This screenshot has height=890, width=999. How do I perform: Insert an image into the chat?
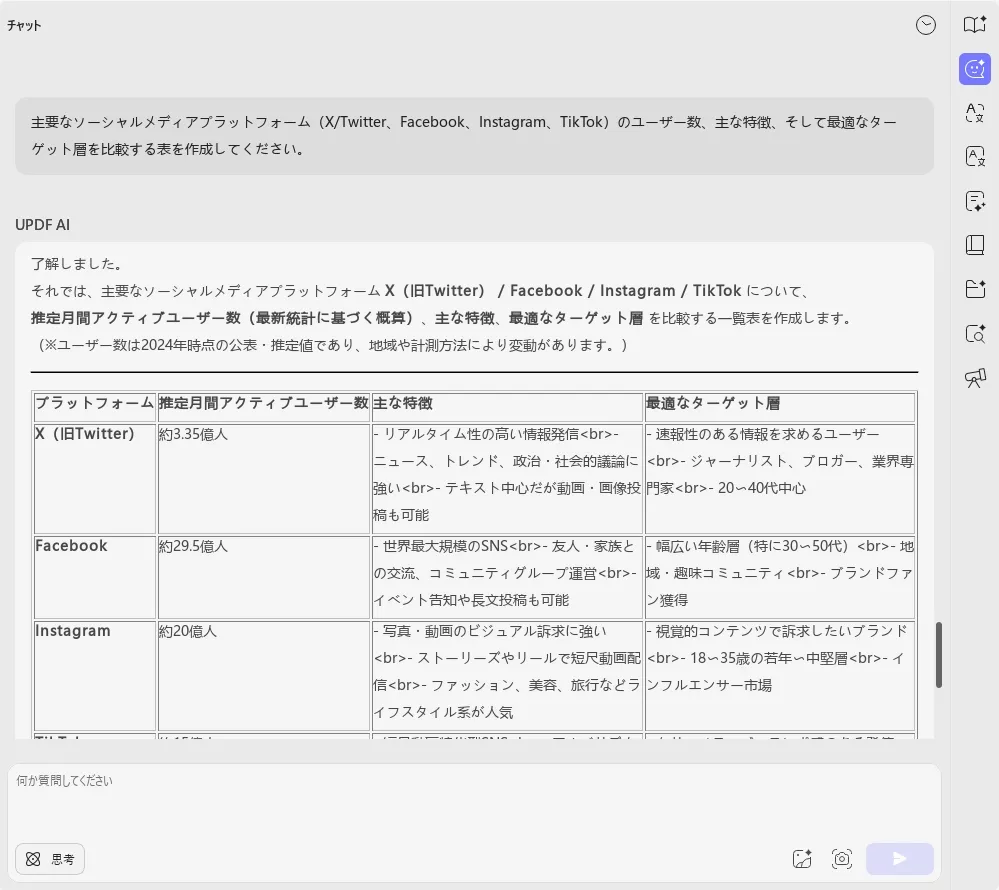click(802, 858)
